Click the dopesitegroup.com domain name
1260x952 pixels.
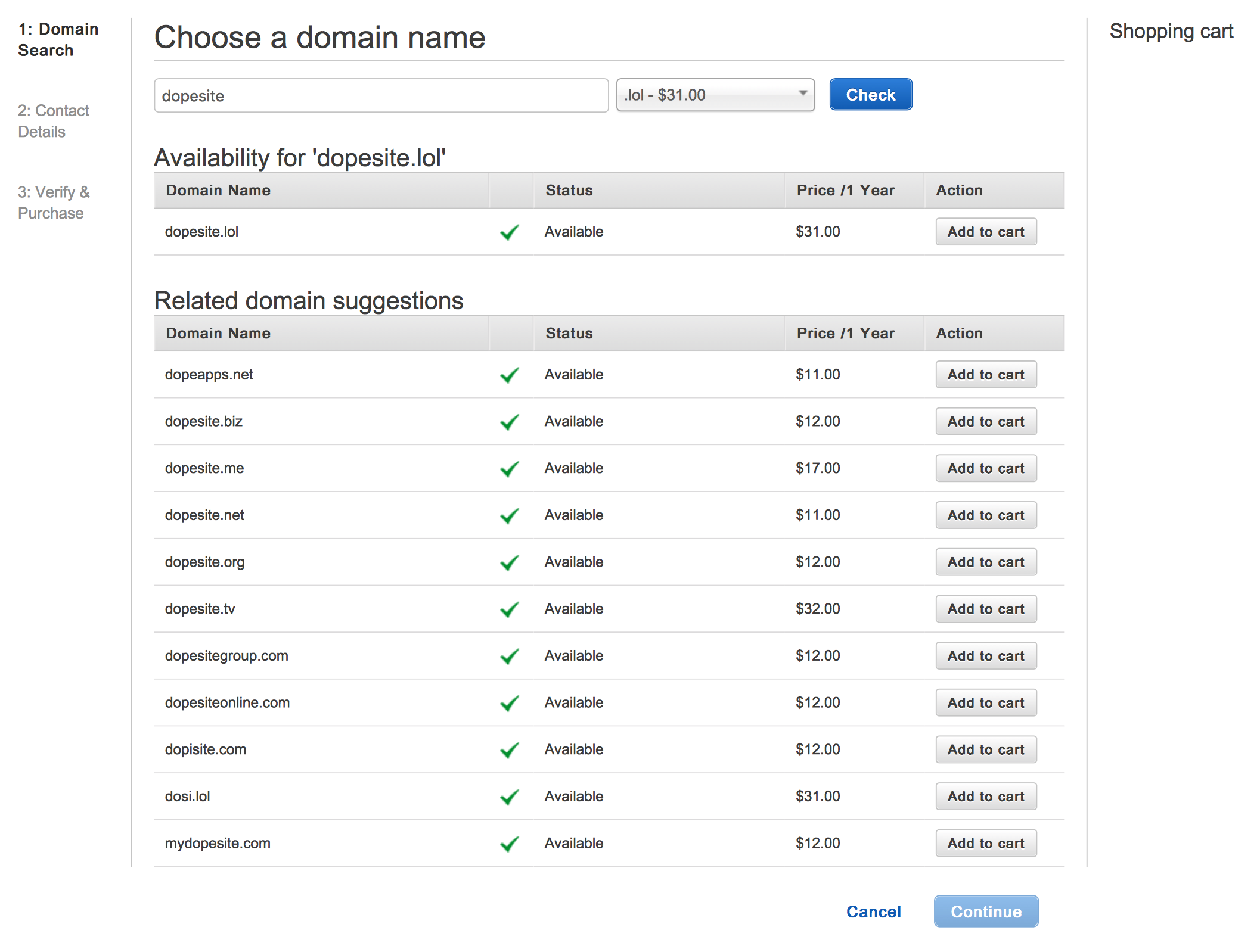coord(226,656)
